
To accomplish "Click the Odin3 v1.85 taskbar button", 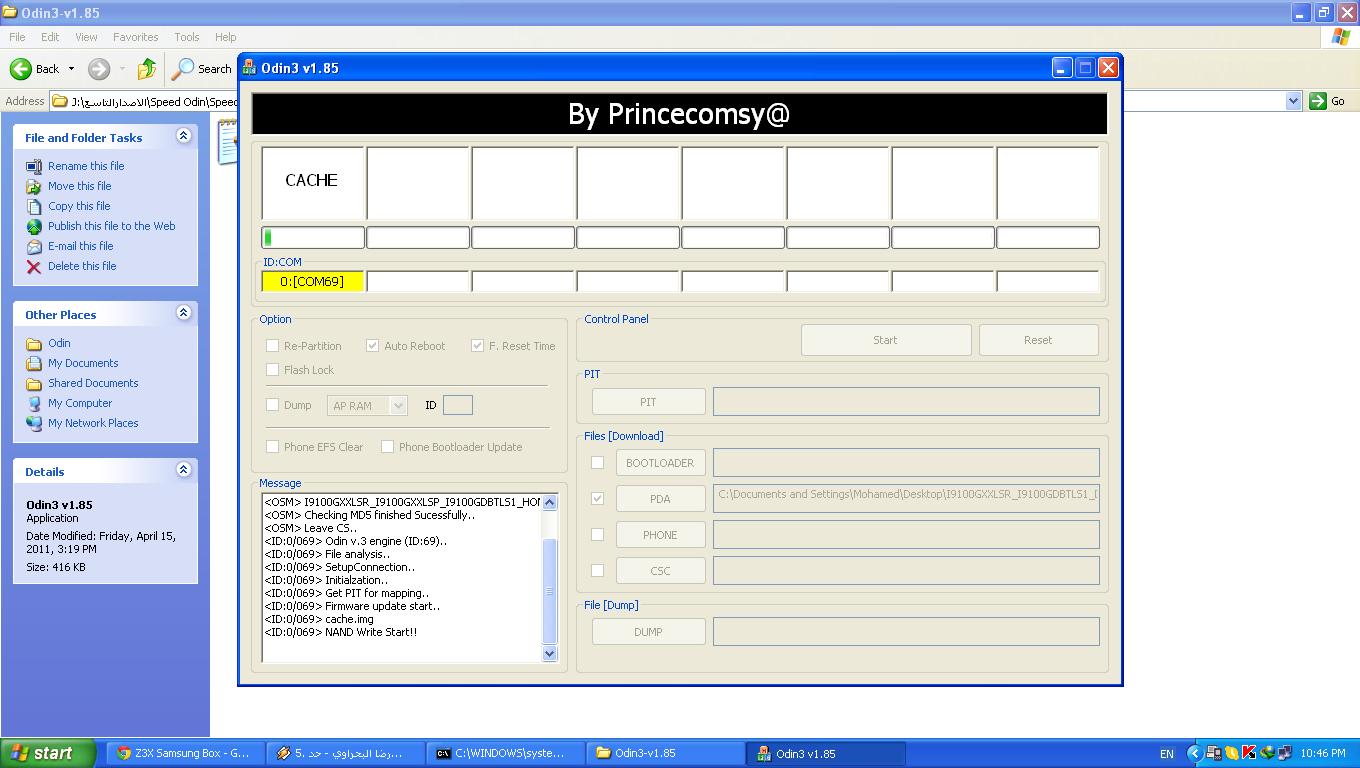I will click(825, 753).
